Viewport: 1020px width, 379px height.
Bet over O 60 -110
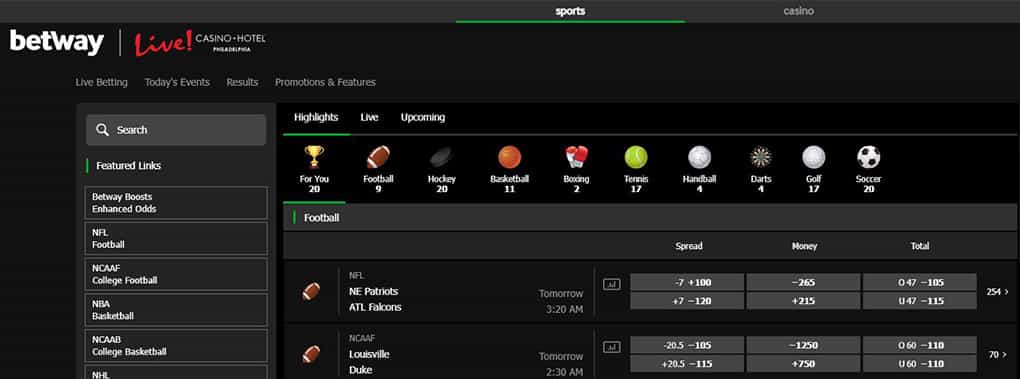click(x=920, y=345)
